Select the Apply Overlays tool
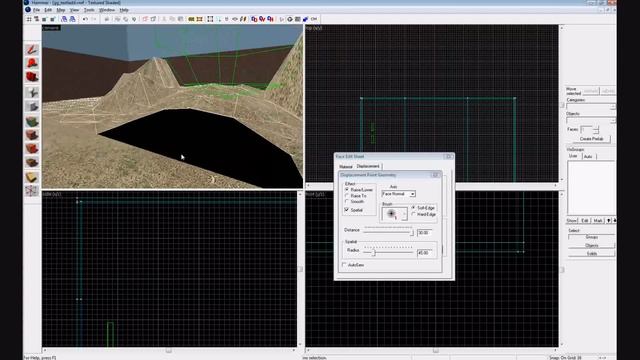 click(x=32, y=162)
